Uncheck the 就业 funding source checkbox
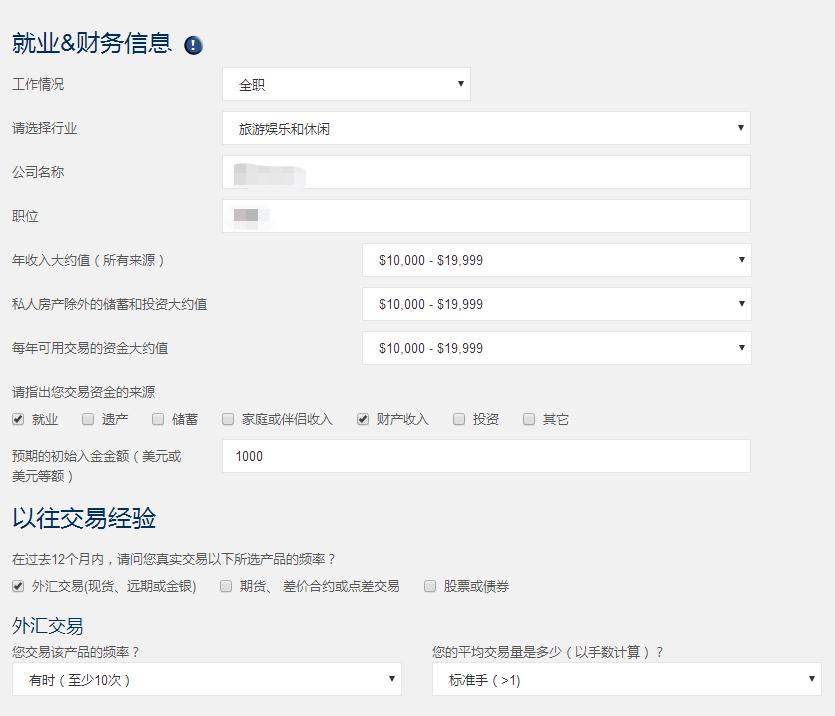This screenshot has width=835, height=716. click(17, 419)
